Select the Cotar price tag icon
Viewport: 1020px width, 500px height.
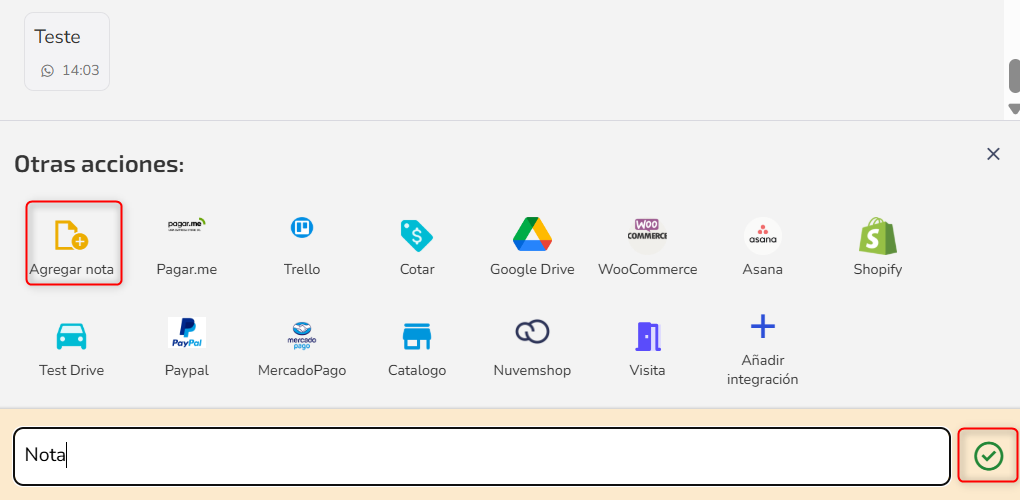(x=416, y=235)
